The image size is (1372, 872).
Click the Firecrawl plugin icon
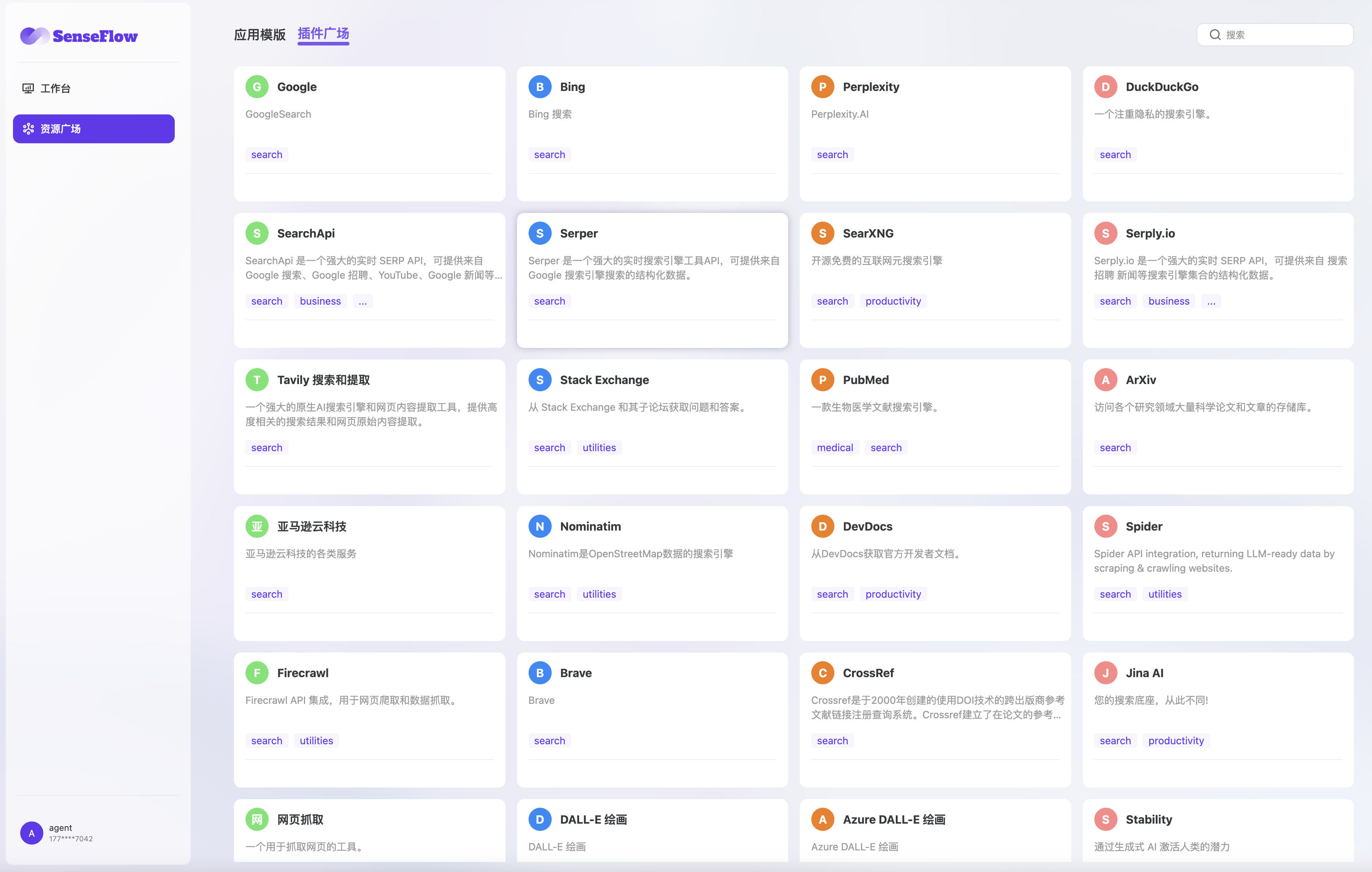pyautogui.click(x=257, y=673)
